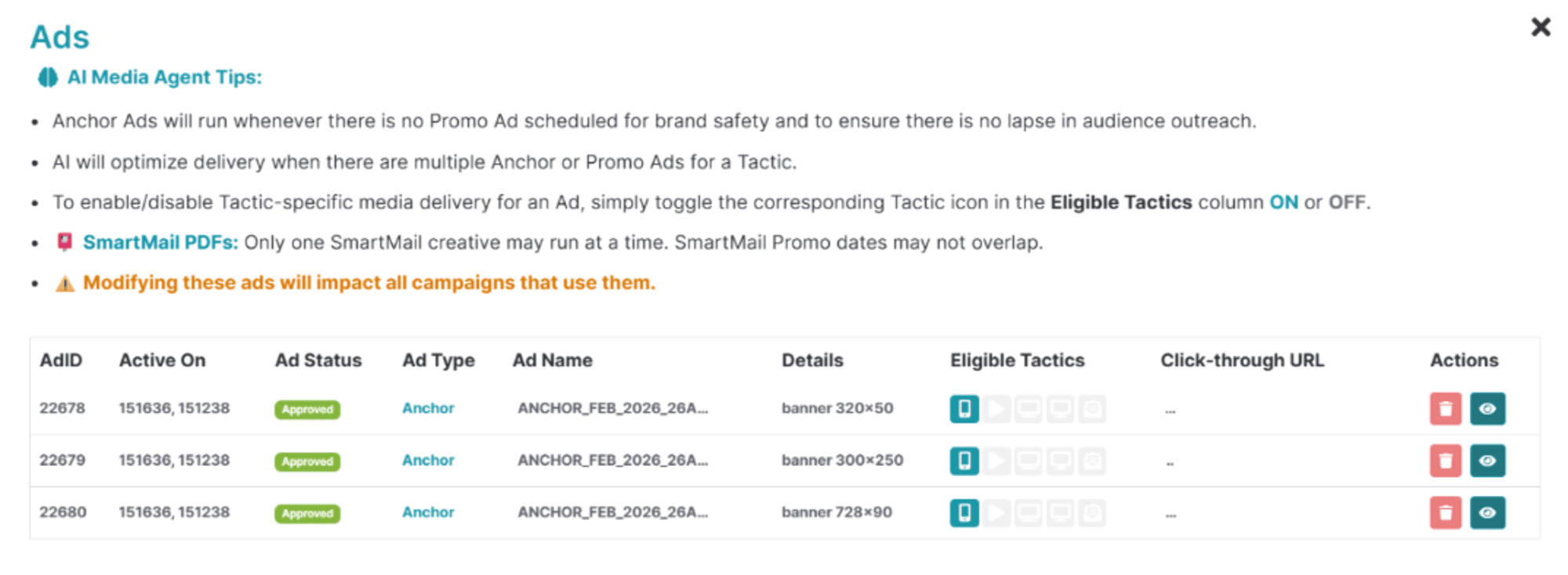
Task: Turn off mobile tactic for ad 22680
Action: [x=964, y=513]
